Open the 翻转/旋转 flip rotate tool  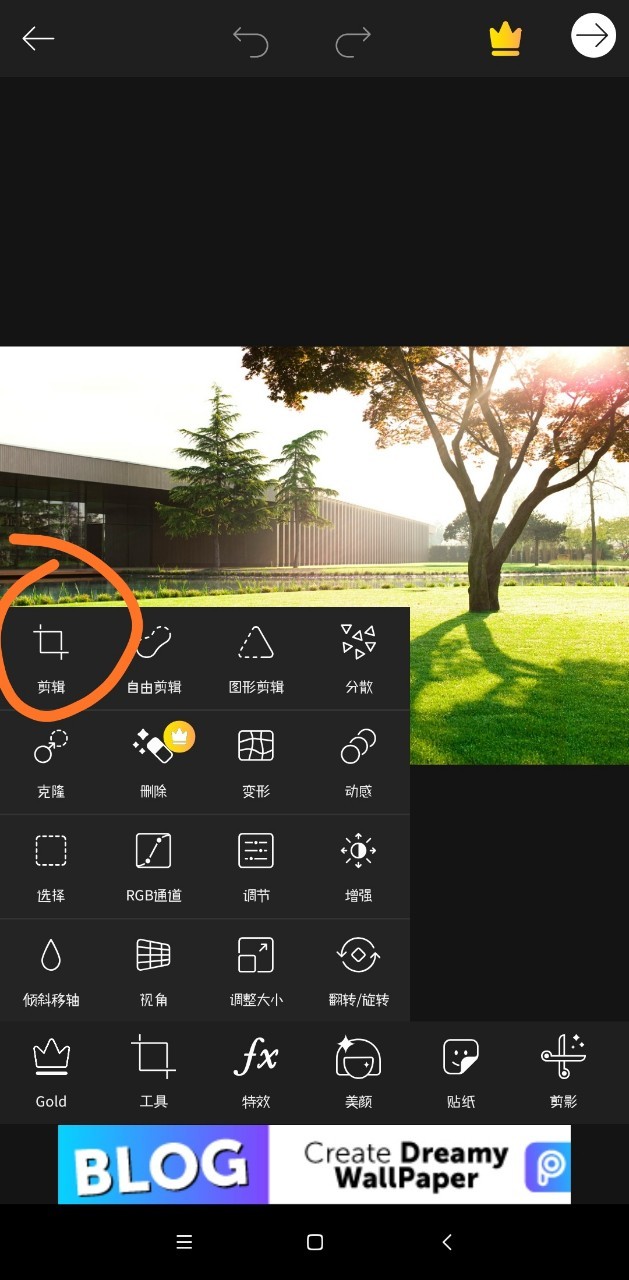point(359,971)
